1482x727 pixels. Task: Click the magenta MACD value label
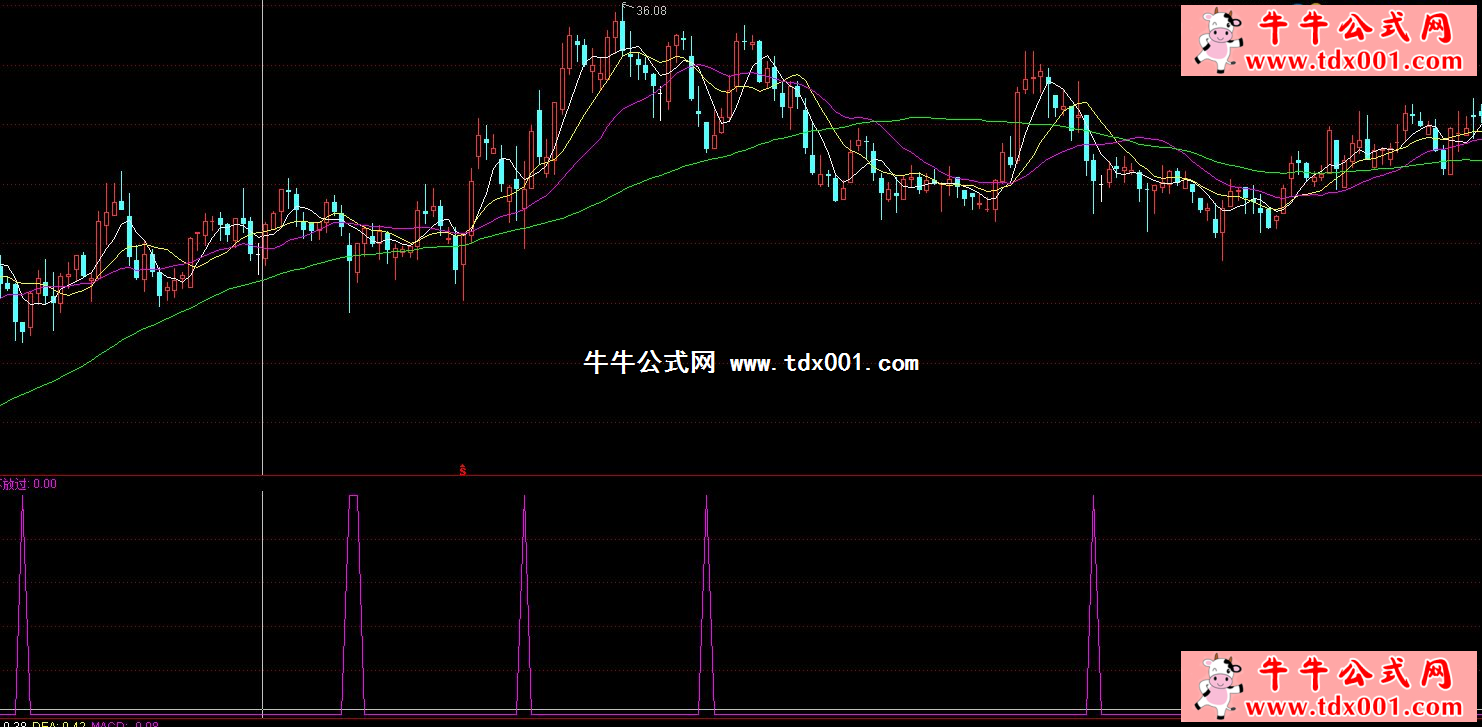pos(124,723)
